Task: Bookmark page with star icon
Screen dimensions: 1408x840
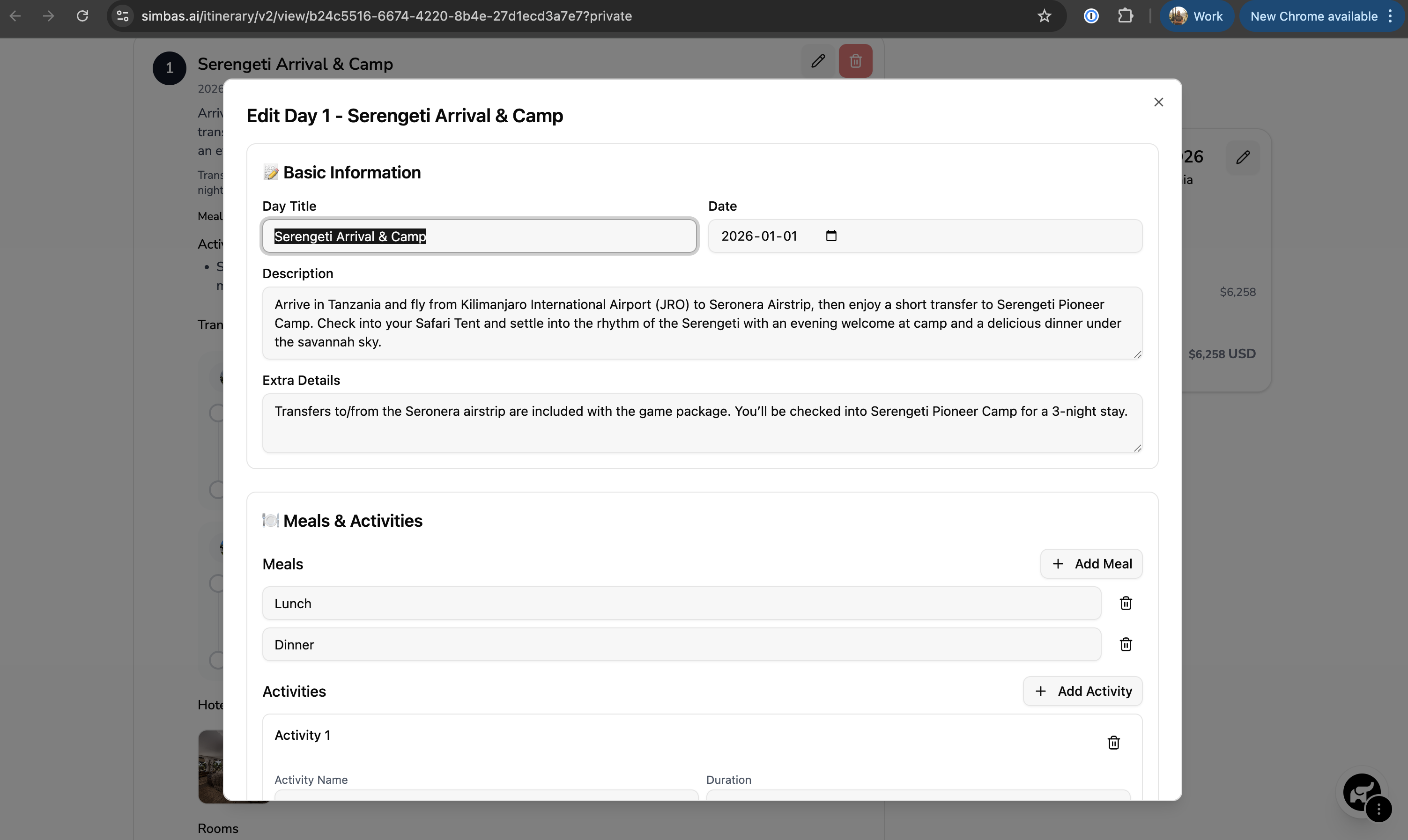Action: click(x=1044, y=16)
